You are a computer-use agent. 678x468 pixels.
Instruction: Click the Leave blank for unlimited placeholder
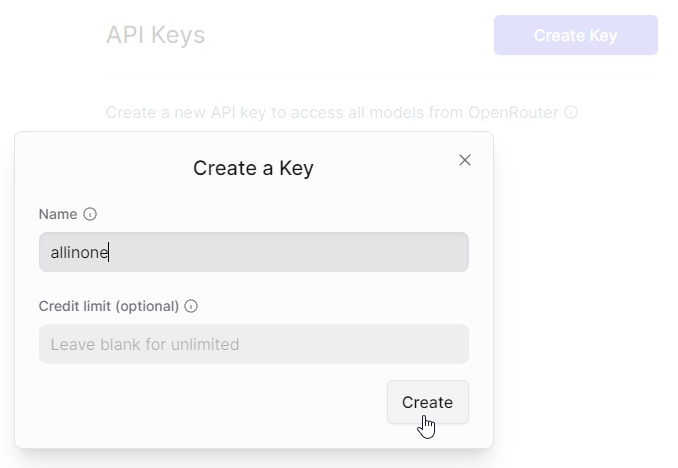point(145,344)
